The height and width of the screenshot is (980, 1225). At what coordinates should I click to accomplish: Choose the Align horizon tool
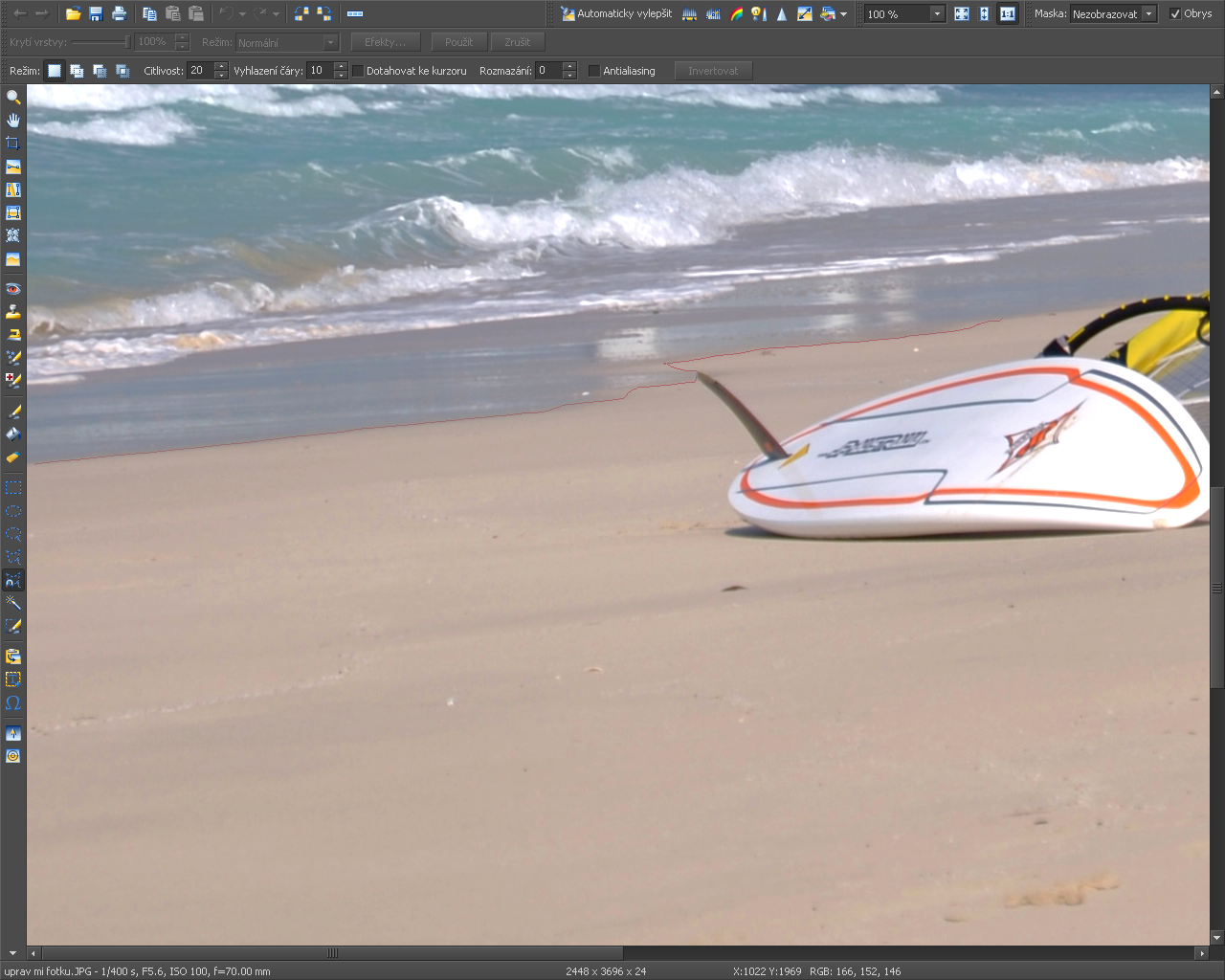(x=13, y=167)
